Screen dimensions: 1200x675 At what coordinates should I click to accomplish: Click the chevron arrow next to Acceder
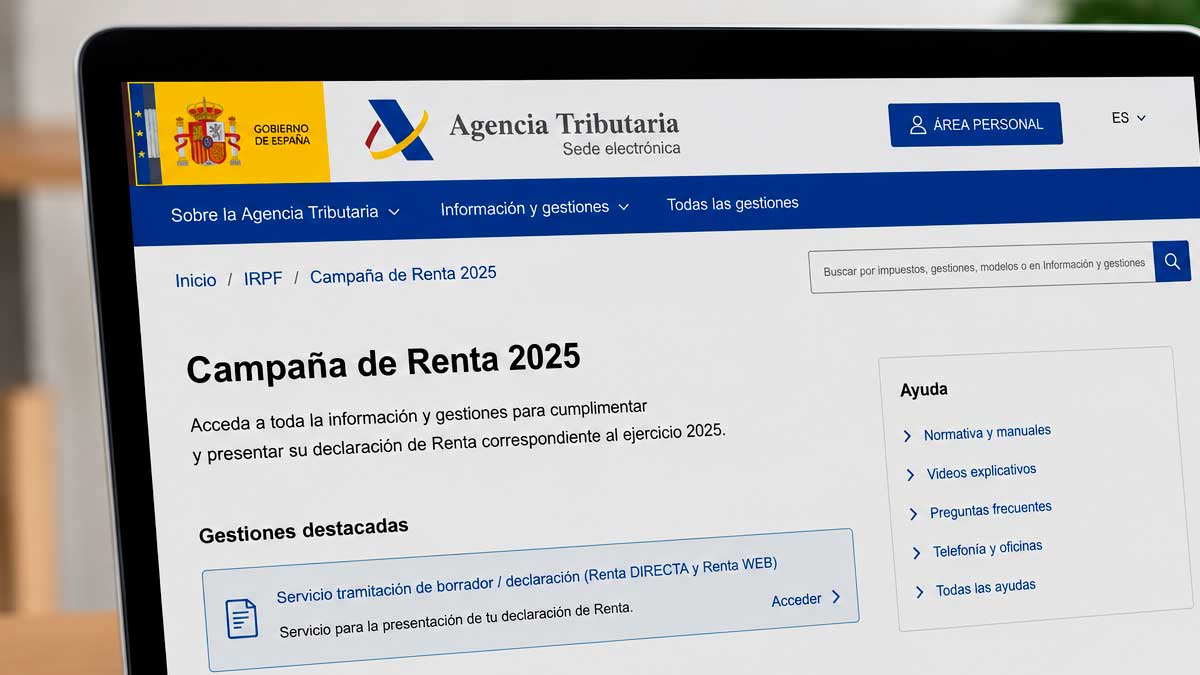click(x=836, y=597)
